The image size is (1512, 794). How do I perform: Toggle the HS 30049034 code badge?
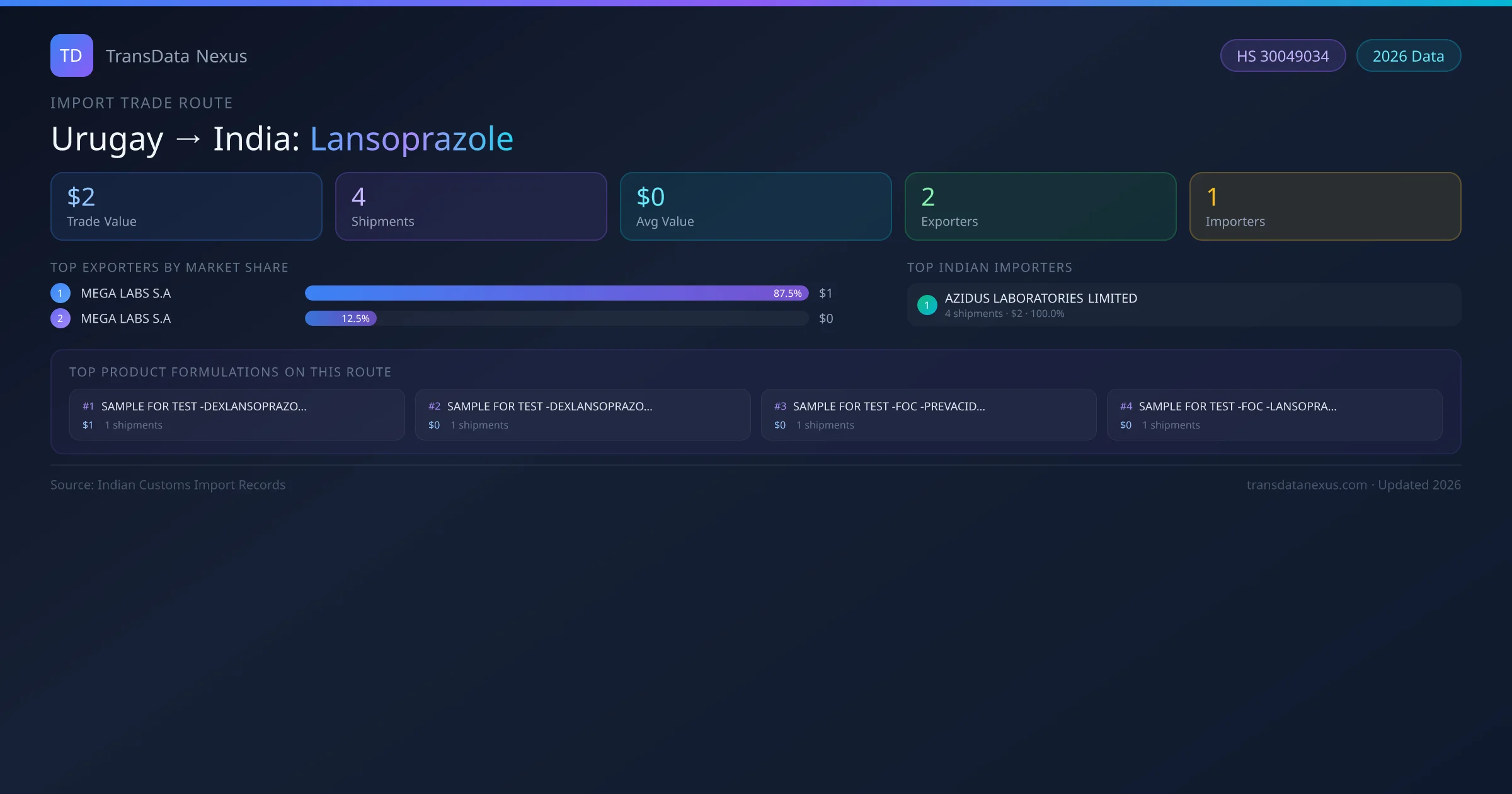click(x=1283, y=55)
